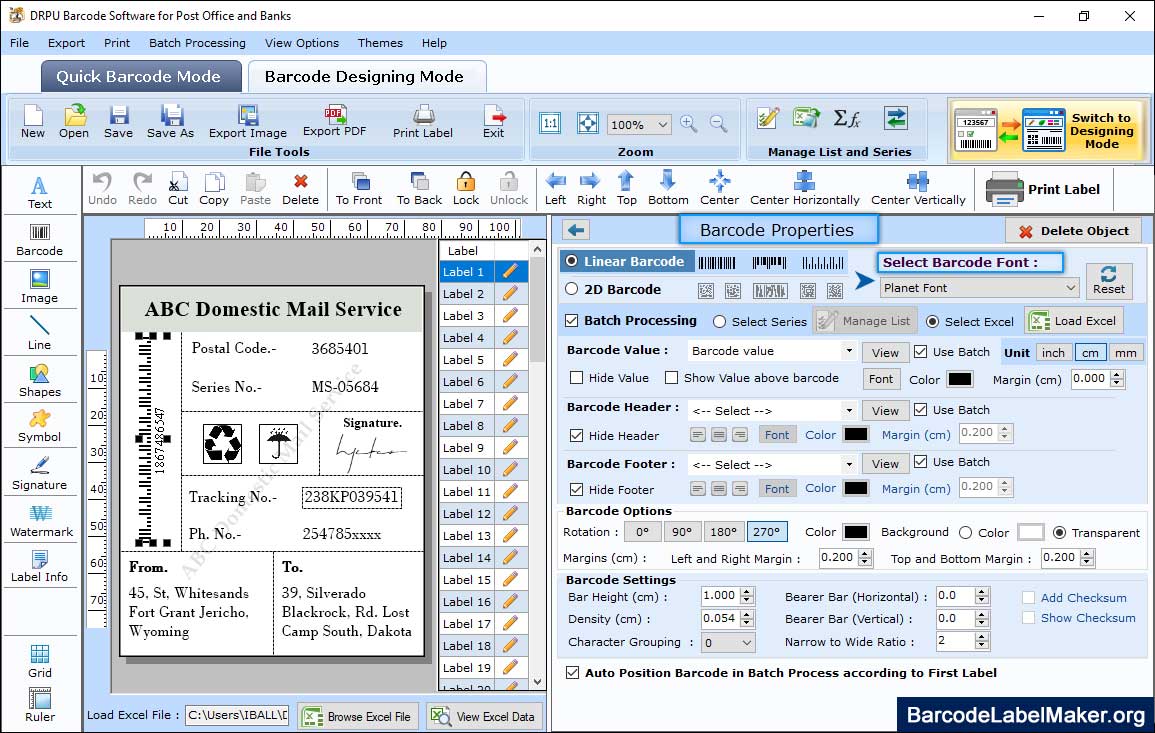Screen dimensions: 1155x733
Task: Pick the Image tool in sidebar
Action: (x=40, y=287)
